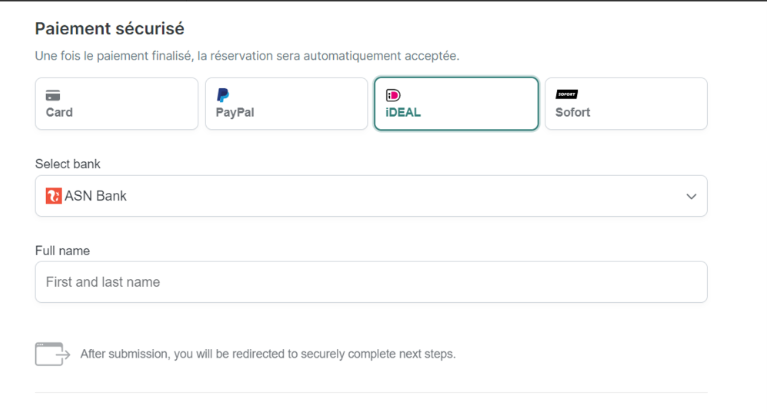Viewport: 767px width, 412px height.
Task: Choose the iDEAL payment tab
Action: tap(456, 104)
